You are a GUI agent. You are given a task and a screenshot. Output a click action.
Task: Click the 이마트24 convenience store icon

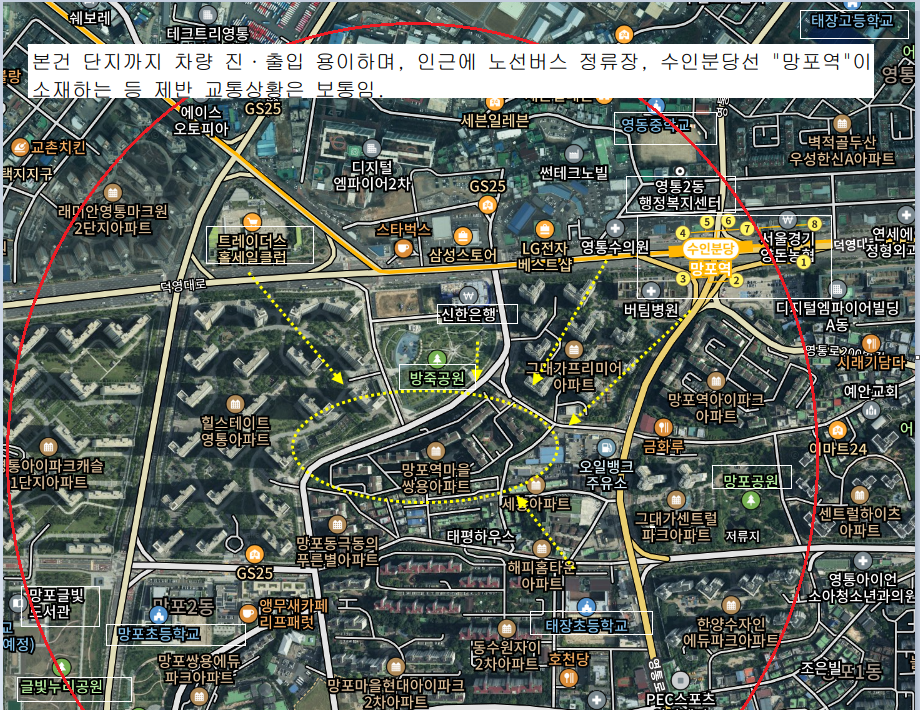point(838,430)
